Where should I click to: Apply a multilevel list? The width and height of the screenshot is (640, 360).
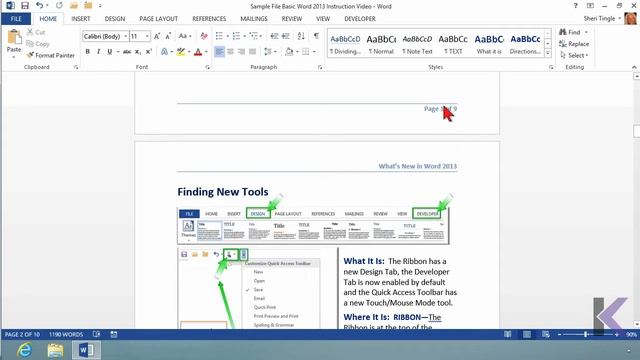pos(254,36)
